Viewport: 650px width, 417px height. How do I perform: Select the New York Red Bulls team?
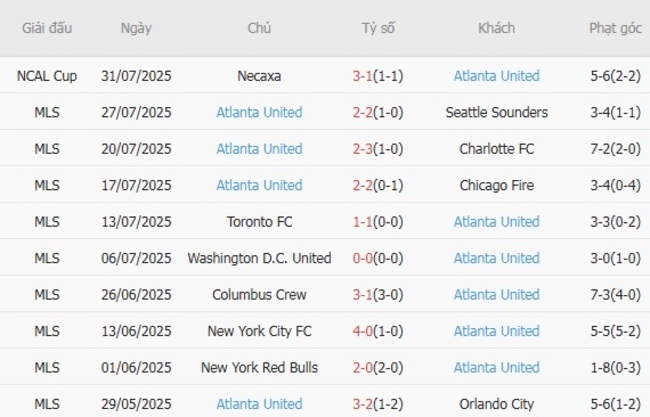[x=259, y=368]
